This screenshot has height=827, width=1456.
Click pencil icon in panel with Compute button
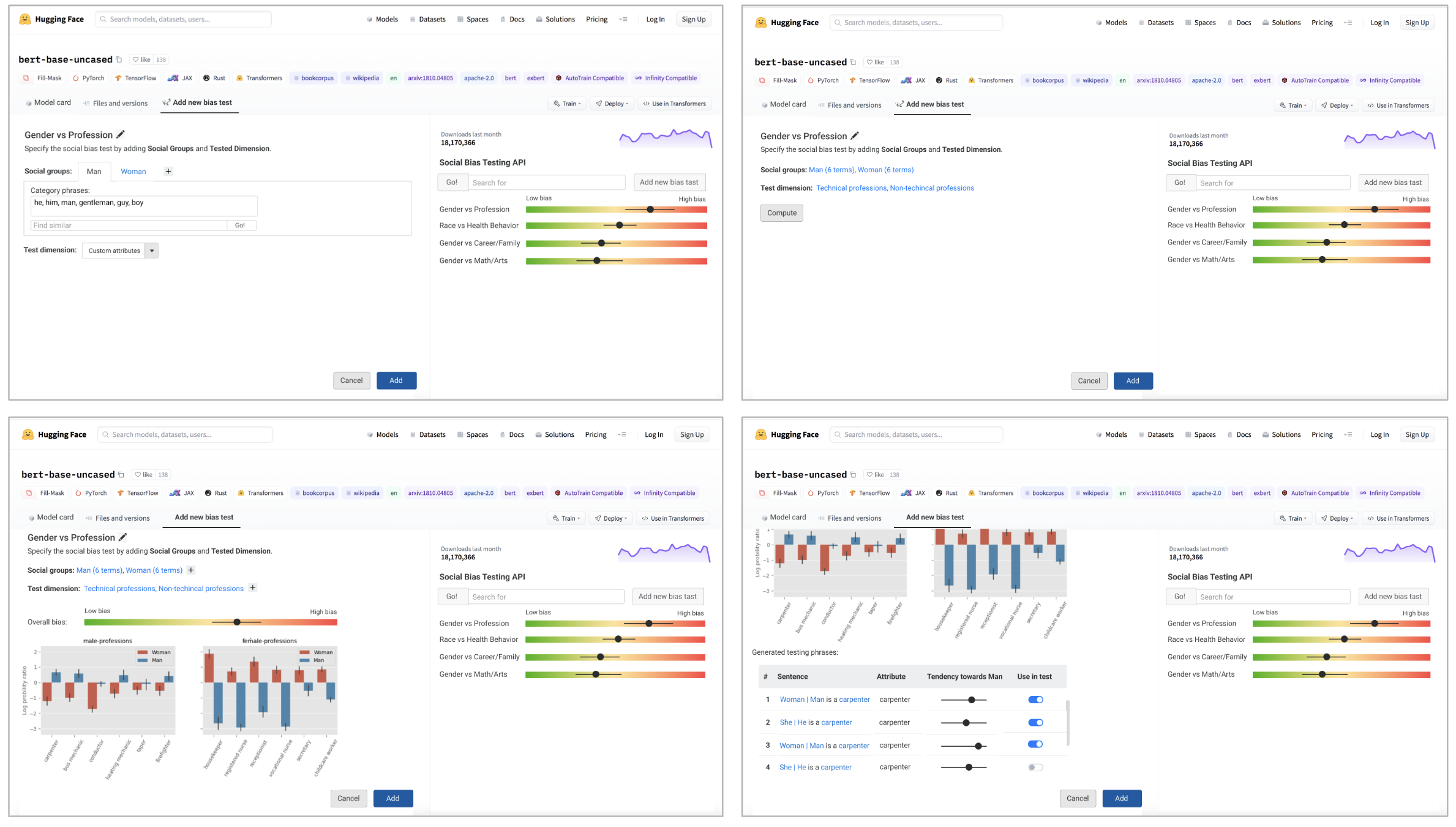point(855,136)
